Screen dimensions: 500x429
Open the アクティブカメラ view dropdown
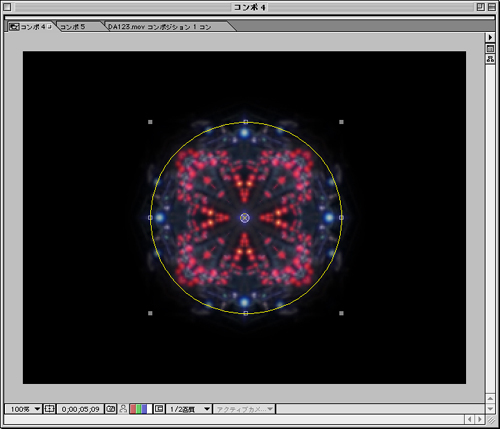[x=245, y=409]
